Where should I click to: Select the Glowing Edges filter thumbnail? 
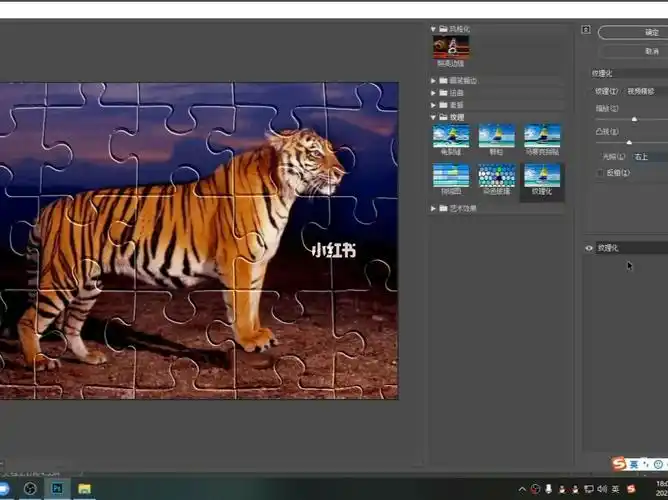(450, 46)
